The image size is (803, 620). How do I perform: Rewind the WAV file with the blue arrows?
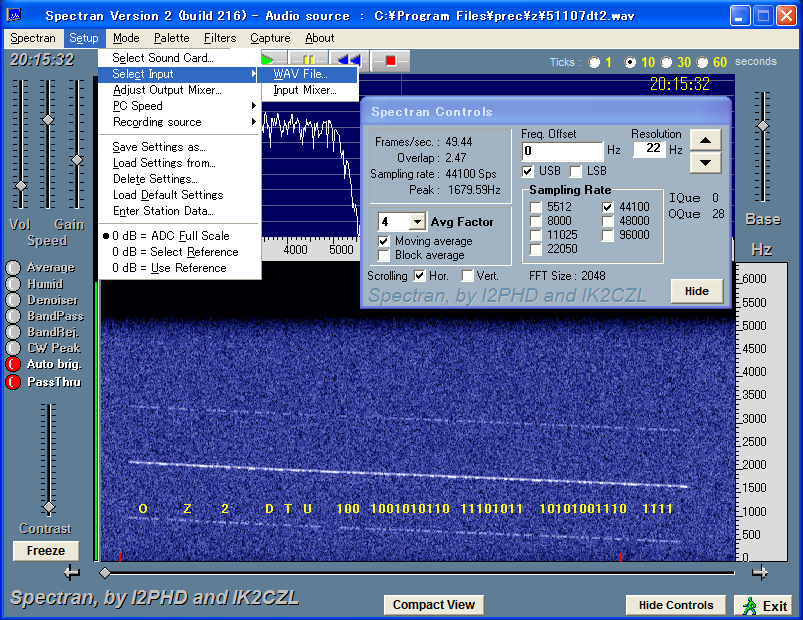349,60
